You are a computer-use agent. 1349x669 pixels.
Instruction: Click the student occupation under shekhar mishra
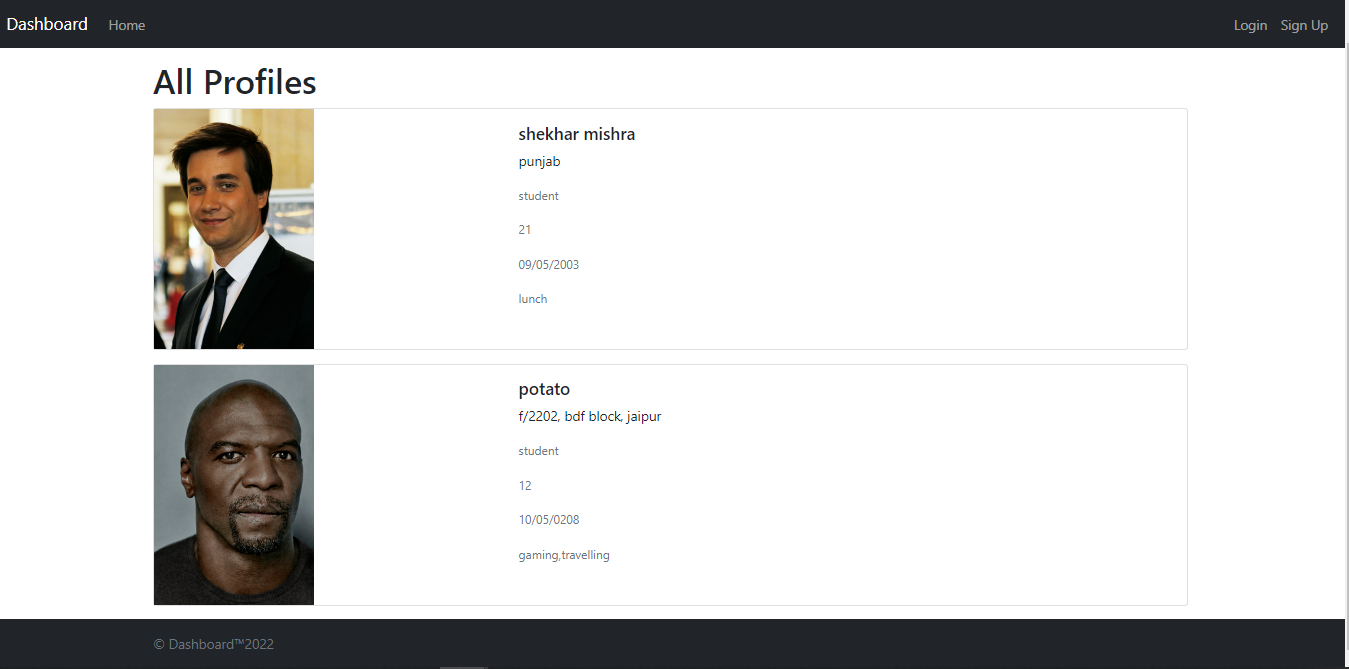point(538,195)
